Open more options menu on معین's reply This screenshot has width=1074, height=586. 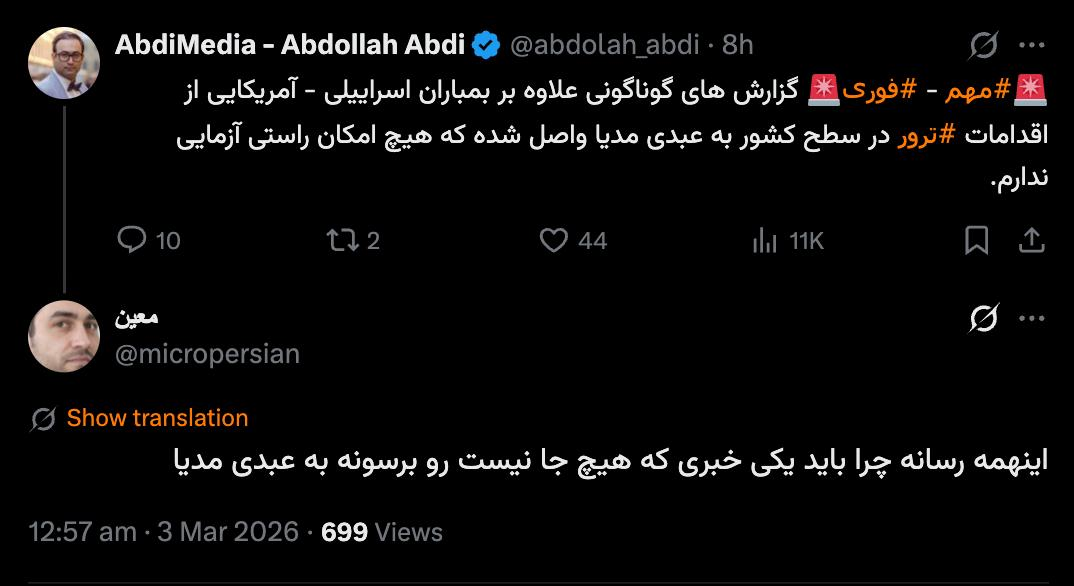coord(1031,318)
